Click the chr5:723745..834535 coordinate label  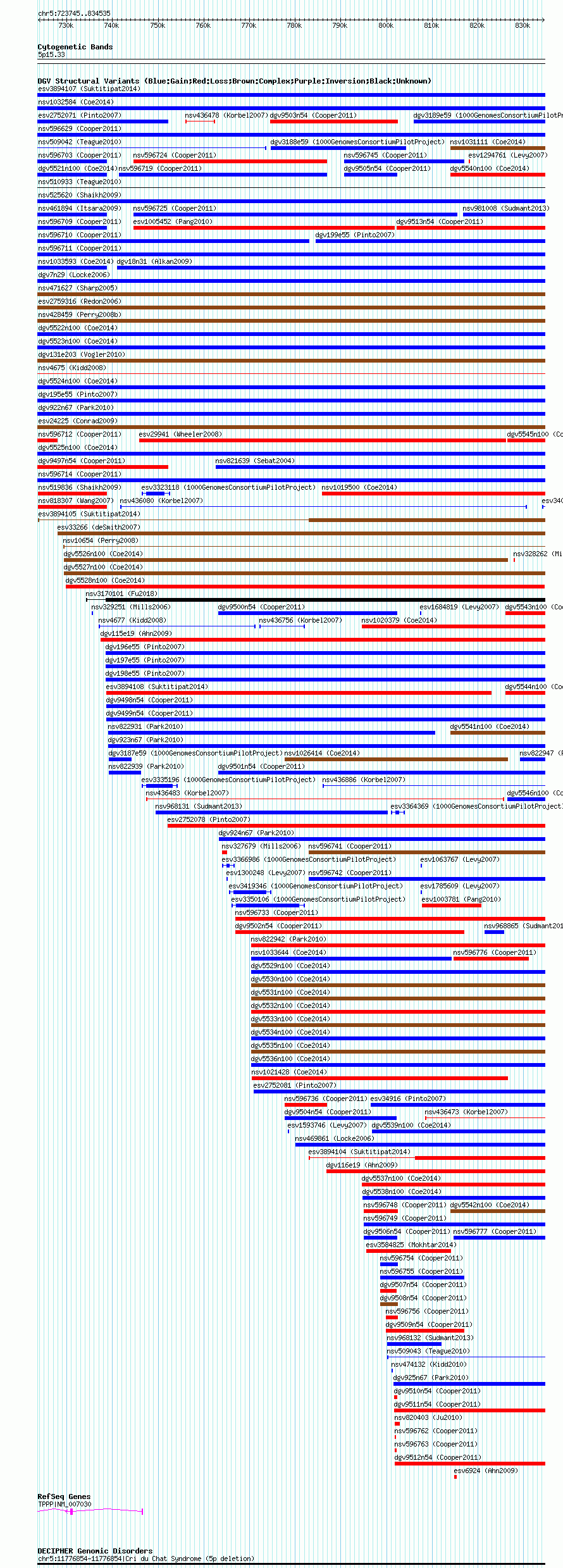click(x=74, y=13)
